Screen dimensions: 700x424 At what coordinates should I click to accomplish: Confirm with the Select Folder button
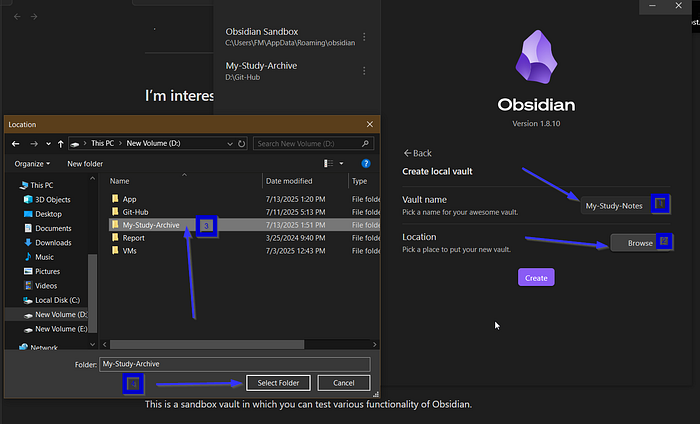tap(278, 383)
